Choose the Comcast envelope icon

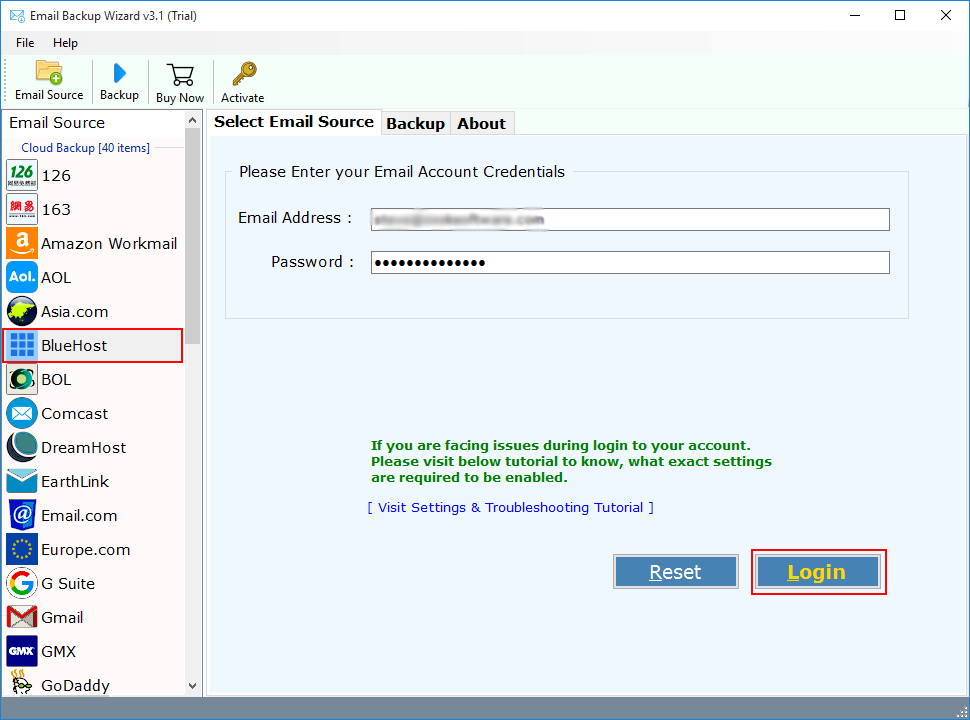pyautogui.click(x=22, y=413)
